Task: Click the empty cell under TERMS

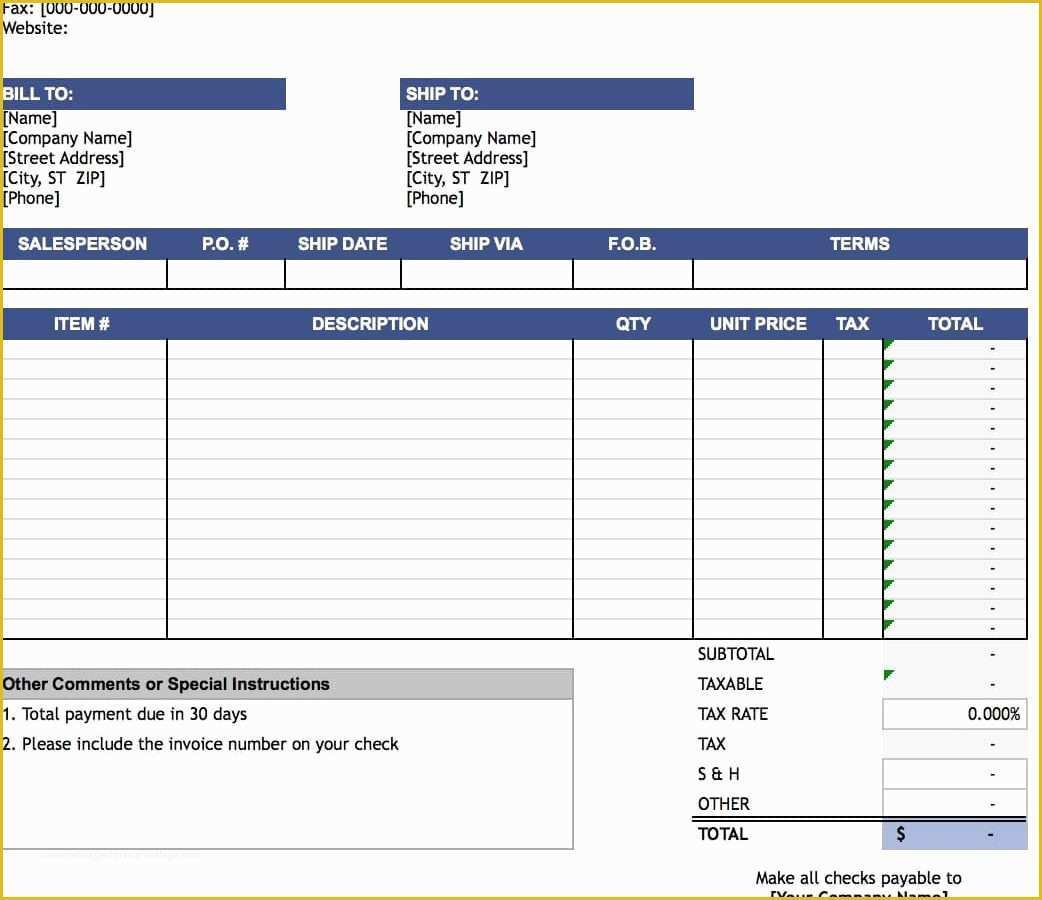Action: click(x=860, y=274)
